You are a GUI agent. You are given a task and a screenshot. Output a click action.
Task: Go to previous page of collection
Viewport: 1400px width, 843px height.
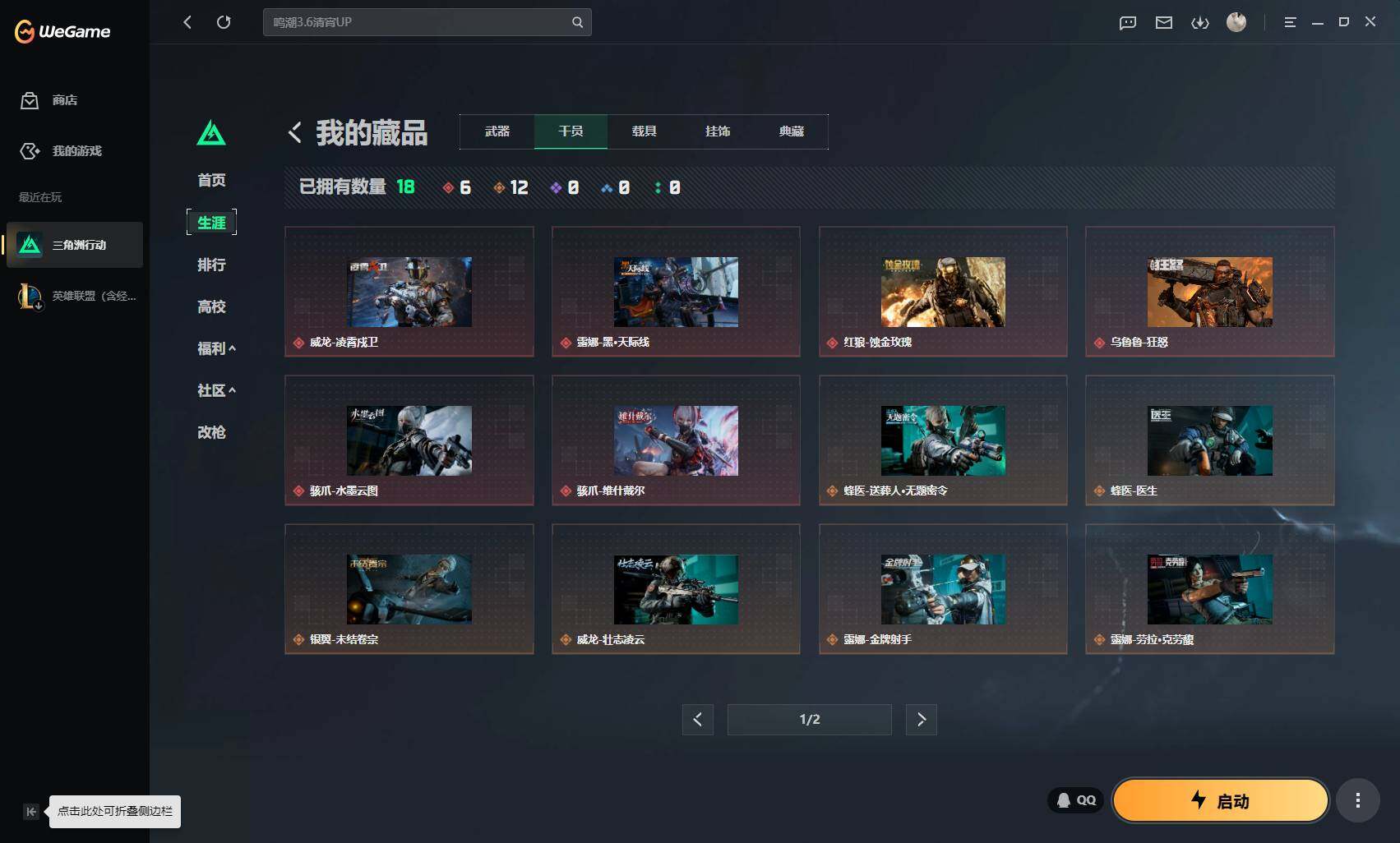(697, 720)
